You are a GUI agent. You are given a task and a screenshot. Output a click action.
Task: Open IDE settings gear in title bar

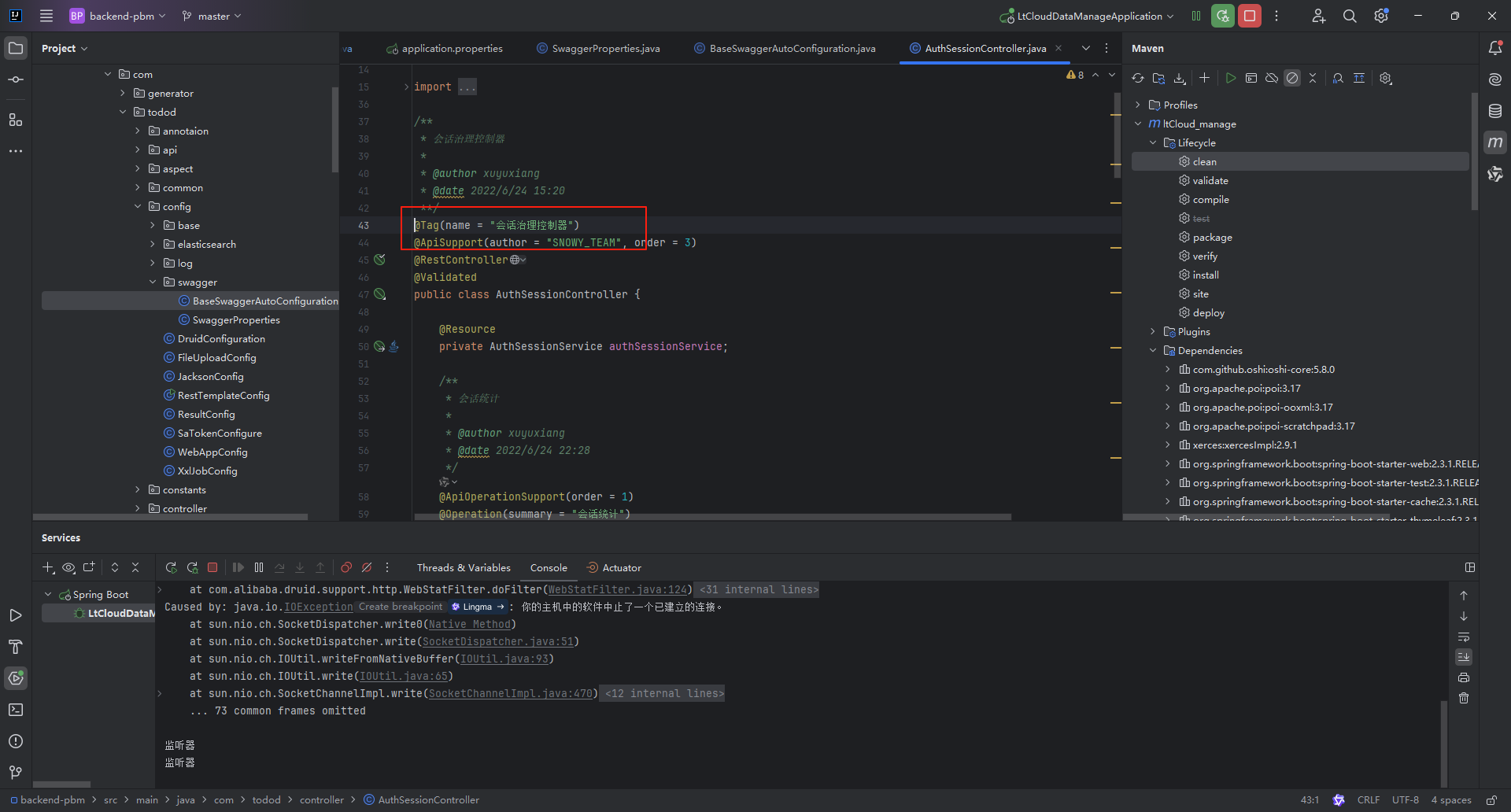[x=1381, y=16]
